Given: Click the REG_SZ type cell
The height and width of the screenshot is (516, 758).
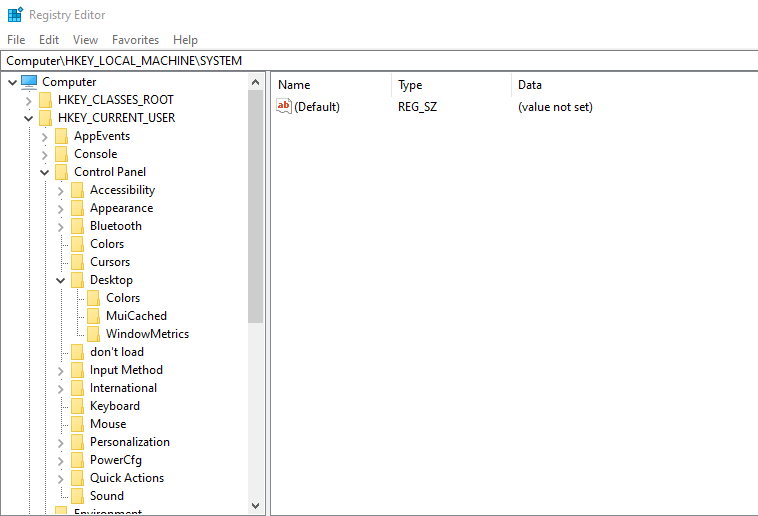Looking at the screenshot, I should click(x=417, y=107).
